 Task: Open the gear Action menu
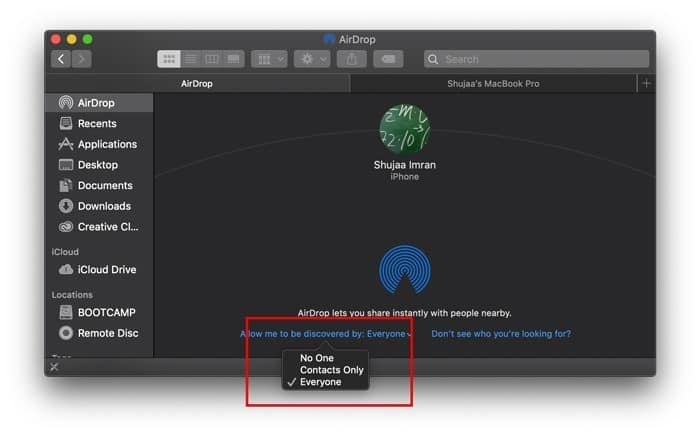312,59
